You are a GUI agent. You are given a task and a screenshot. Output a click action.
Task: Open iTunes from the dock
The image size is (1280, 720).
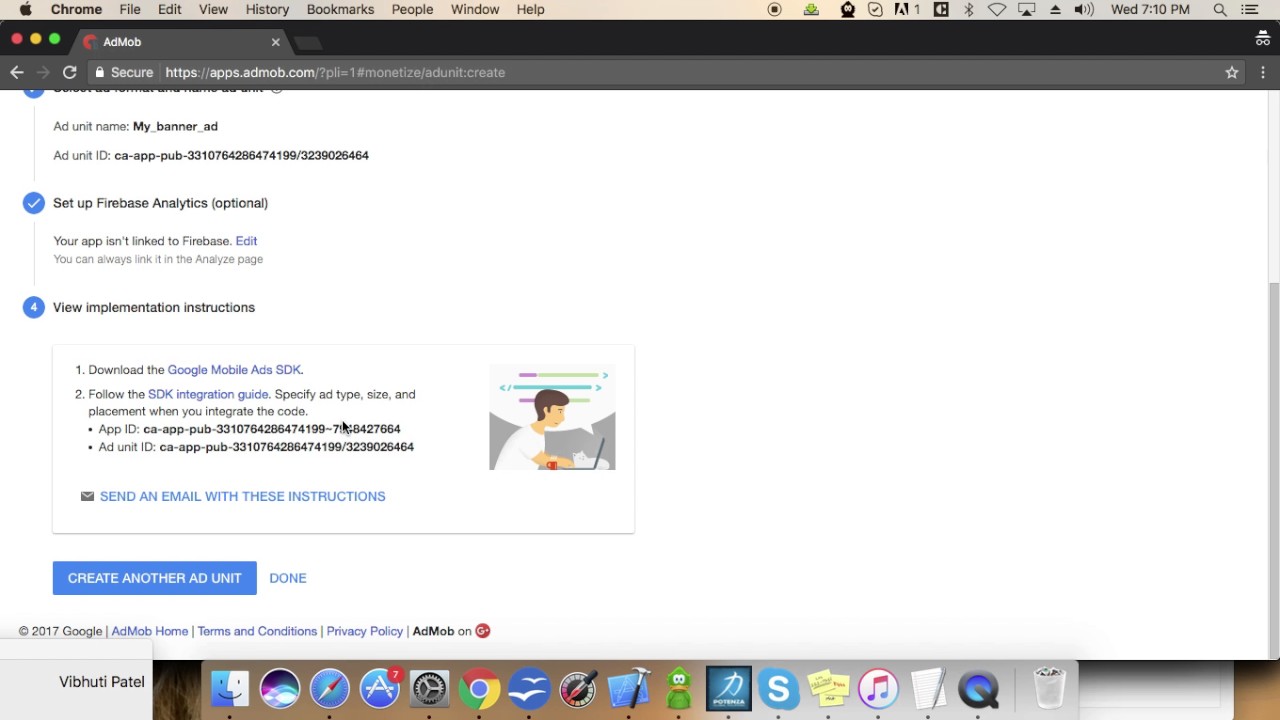(878, 688)
